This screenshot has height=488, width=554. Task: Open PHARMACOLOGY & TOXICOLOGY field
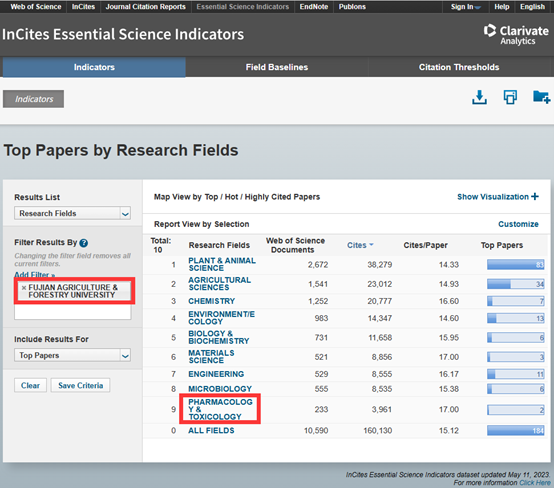click(220, 409)
